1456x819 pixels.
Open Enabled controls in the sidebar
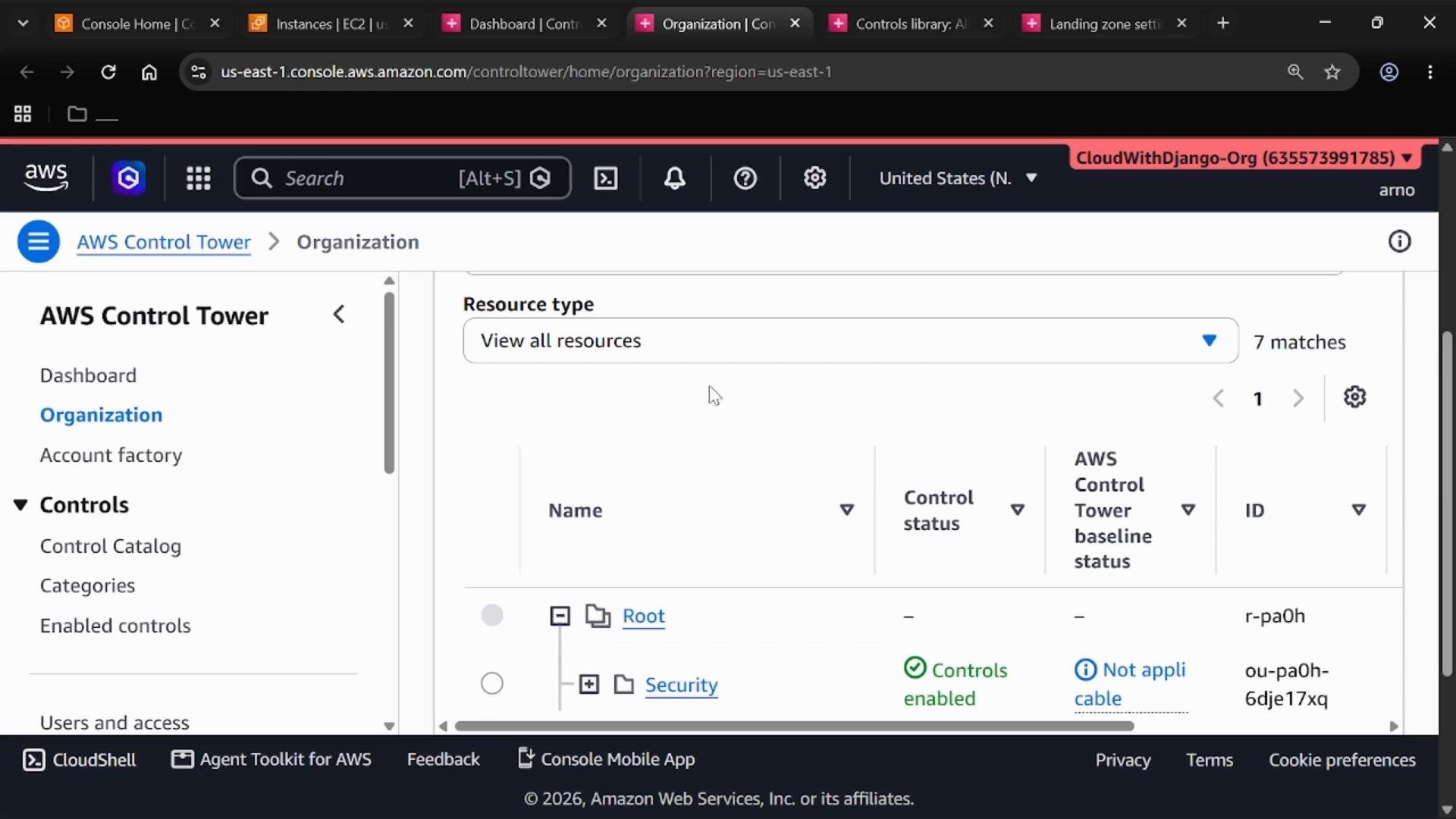(x=115, y=626)
